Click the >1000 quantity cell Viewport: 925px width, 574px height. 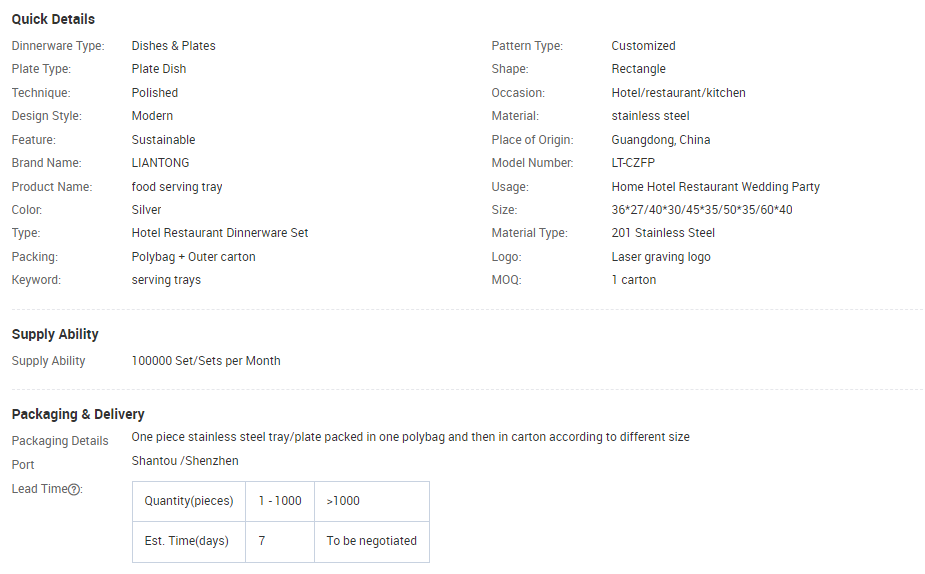(x=343, y=501)
